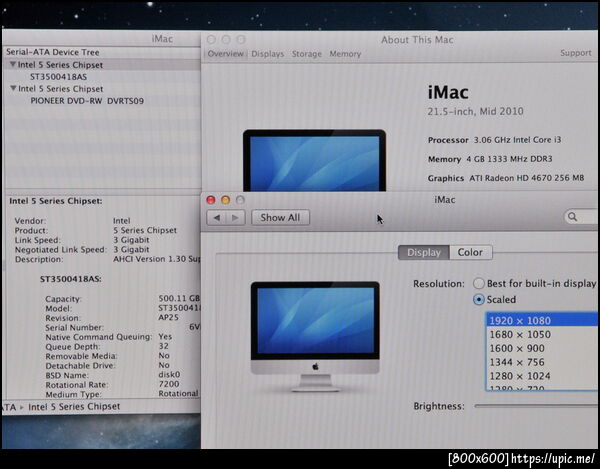This screenshot has width=600, height=469.
Task: Collapse the chipset containing PIONEER DVD-RW
Action: [x=13, y=88]
